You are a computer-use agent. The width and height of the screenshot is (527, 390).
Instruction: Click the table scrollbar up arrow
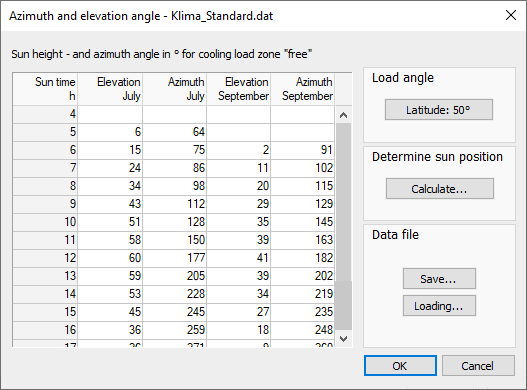pyautogui.click(x=343, y=115)
